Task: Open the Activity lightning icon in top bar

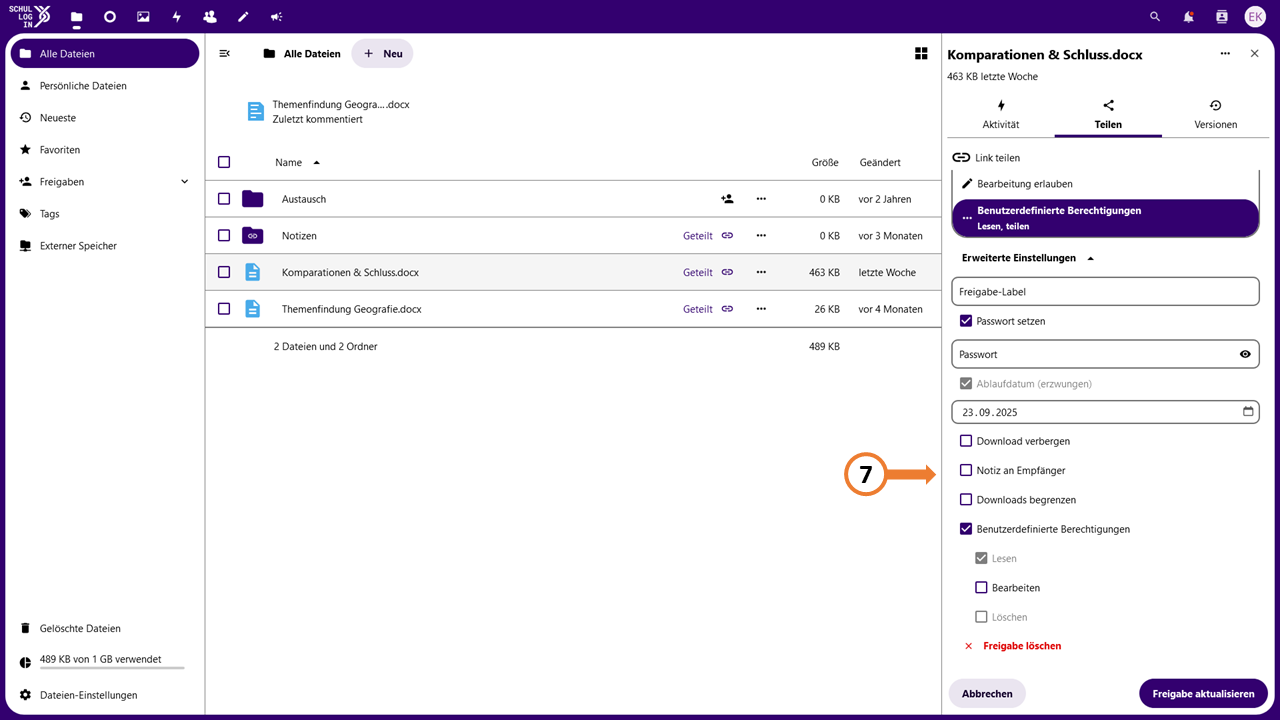Action: pyautogui.click(x=176, y=17)
